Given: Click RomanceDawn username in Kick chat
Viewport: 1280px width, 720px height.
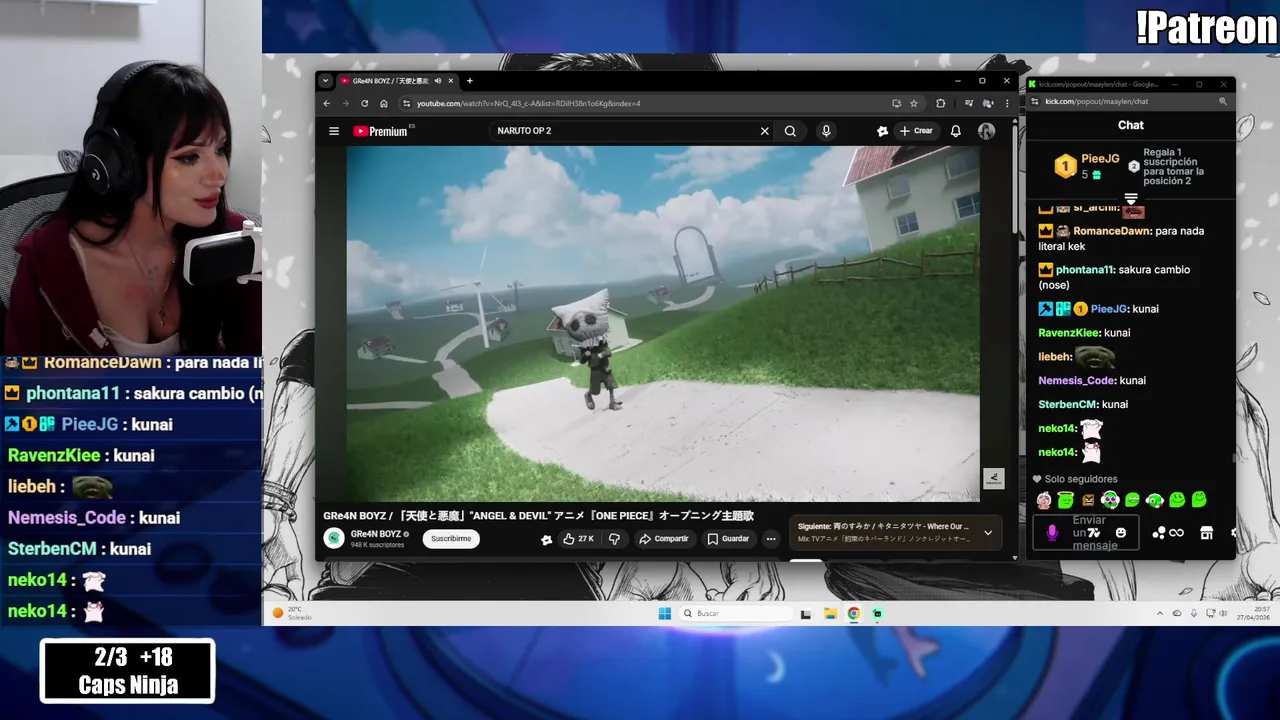Looking at the screenshot, I should [x=1112, y=231].
